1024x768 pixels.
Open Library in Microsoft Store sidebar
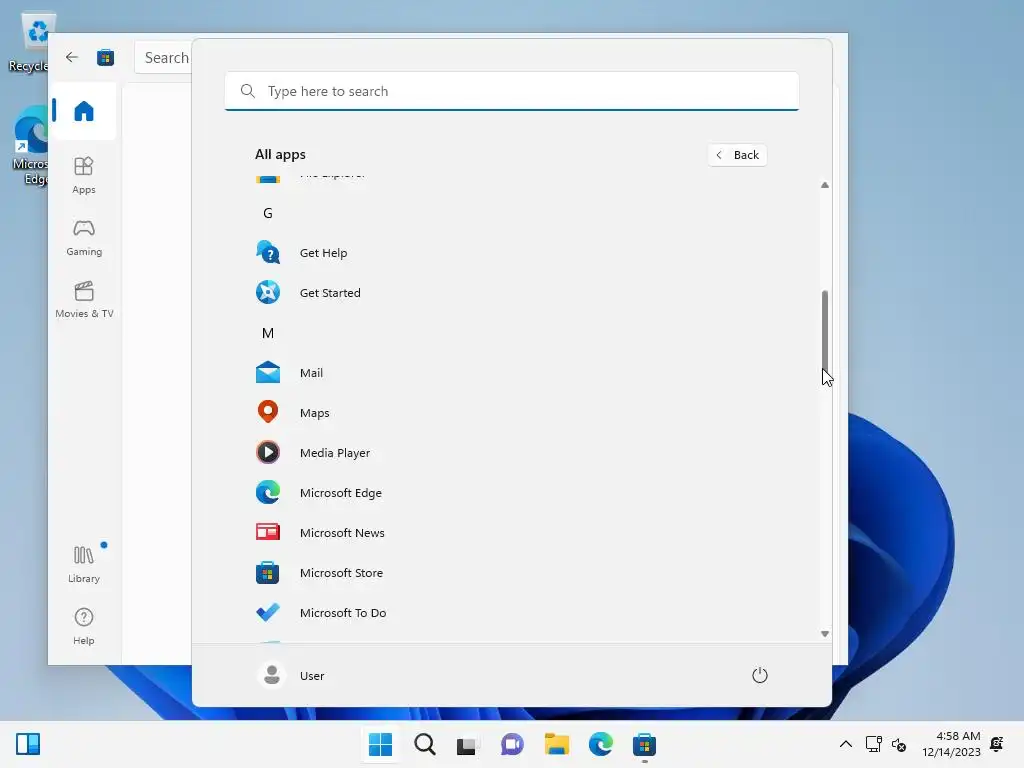coord(84,564)
